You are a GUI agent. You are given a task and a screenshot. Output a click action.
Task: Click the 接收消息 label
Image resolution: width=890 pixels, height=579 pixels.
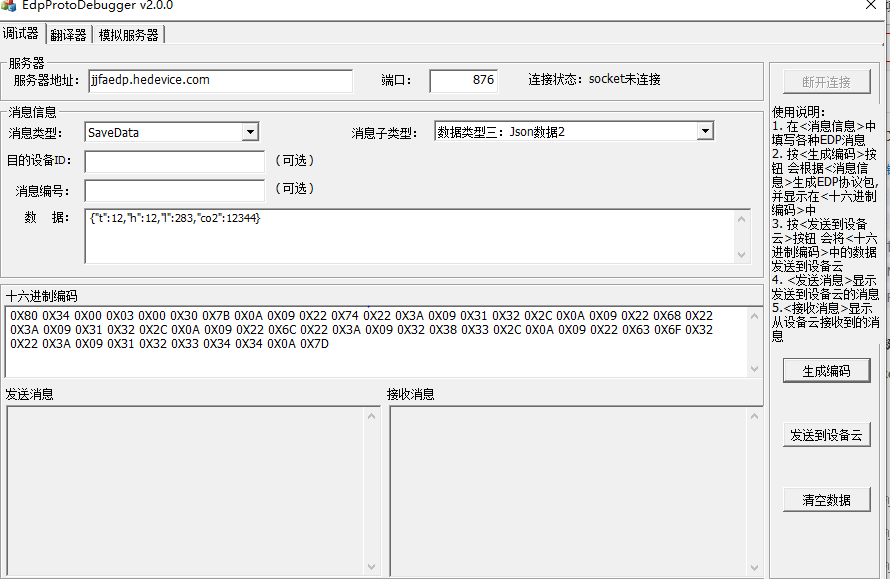(x=410, y=395)
